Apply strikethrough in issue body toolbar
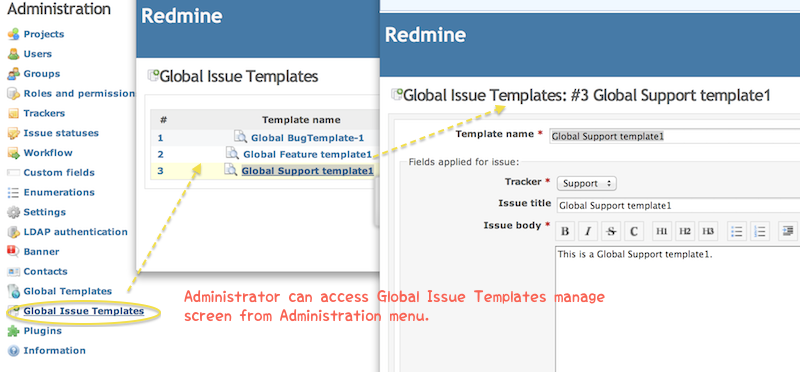The image size is (800, 372). pyautogui.click(x=611, y=231)
